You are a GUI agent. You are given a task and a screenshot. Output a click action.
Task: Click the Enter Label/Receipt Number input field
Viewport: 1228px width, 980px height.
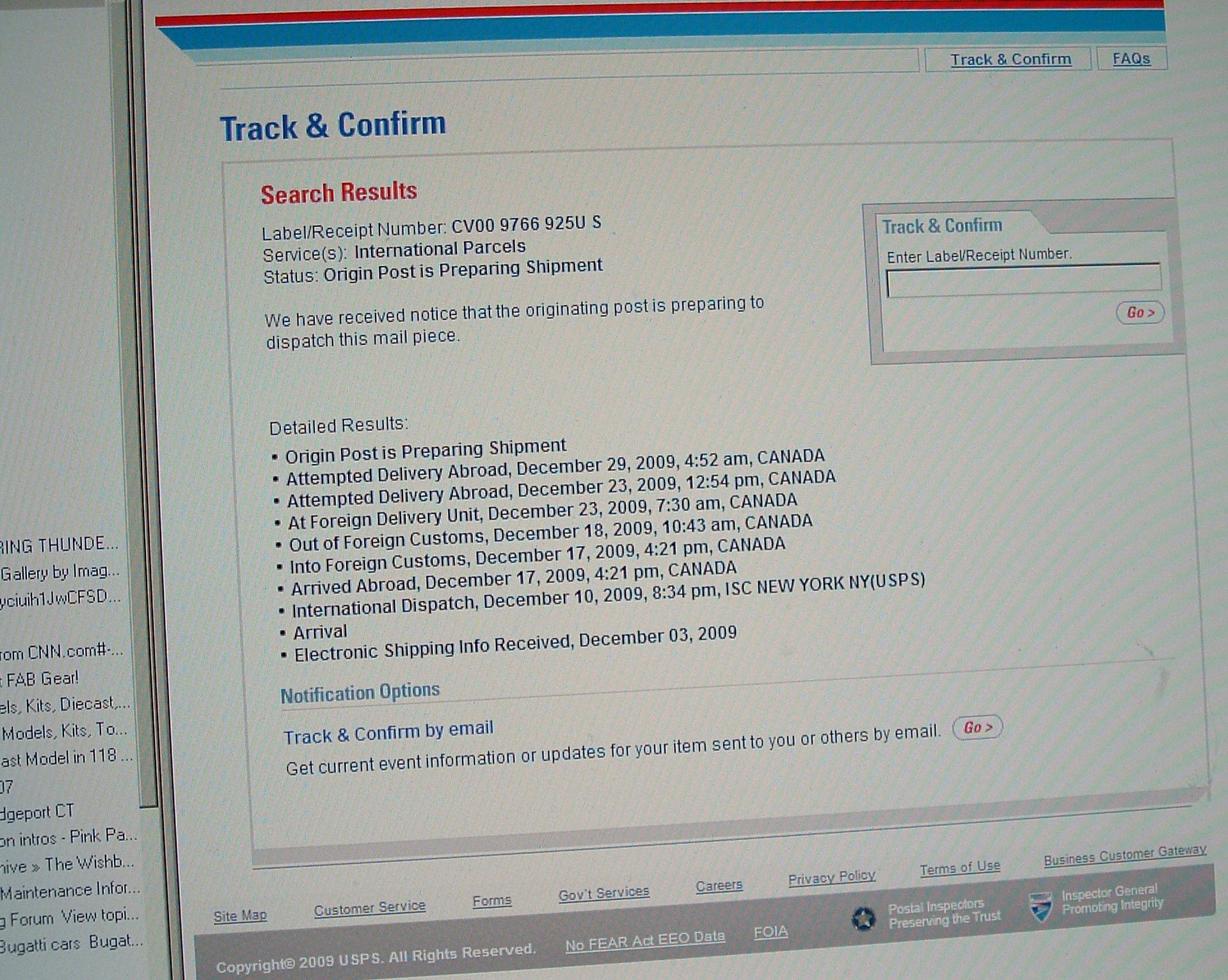coord(1023,280)
